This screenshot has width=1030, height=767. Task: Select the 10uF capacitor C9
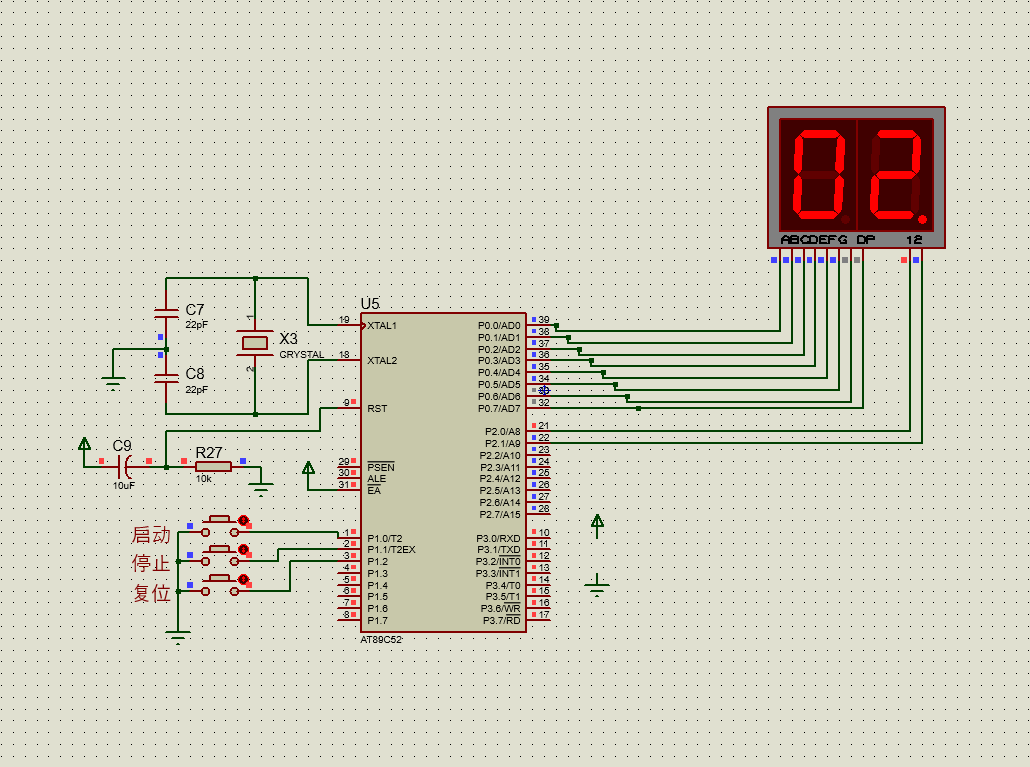(x=125, y=467)
